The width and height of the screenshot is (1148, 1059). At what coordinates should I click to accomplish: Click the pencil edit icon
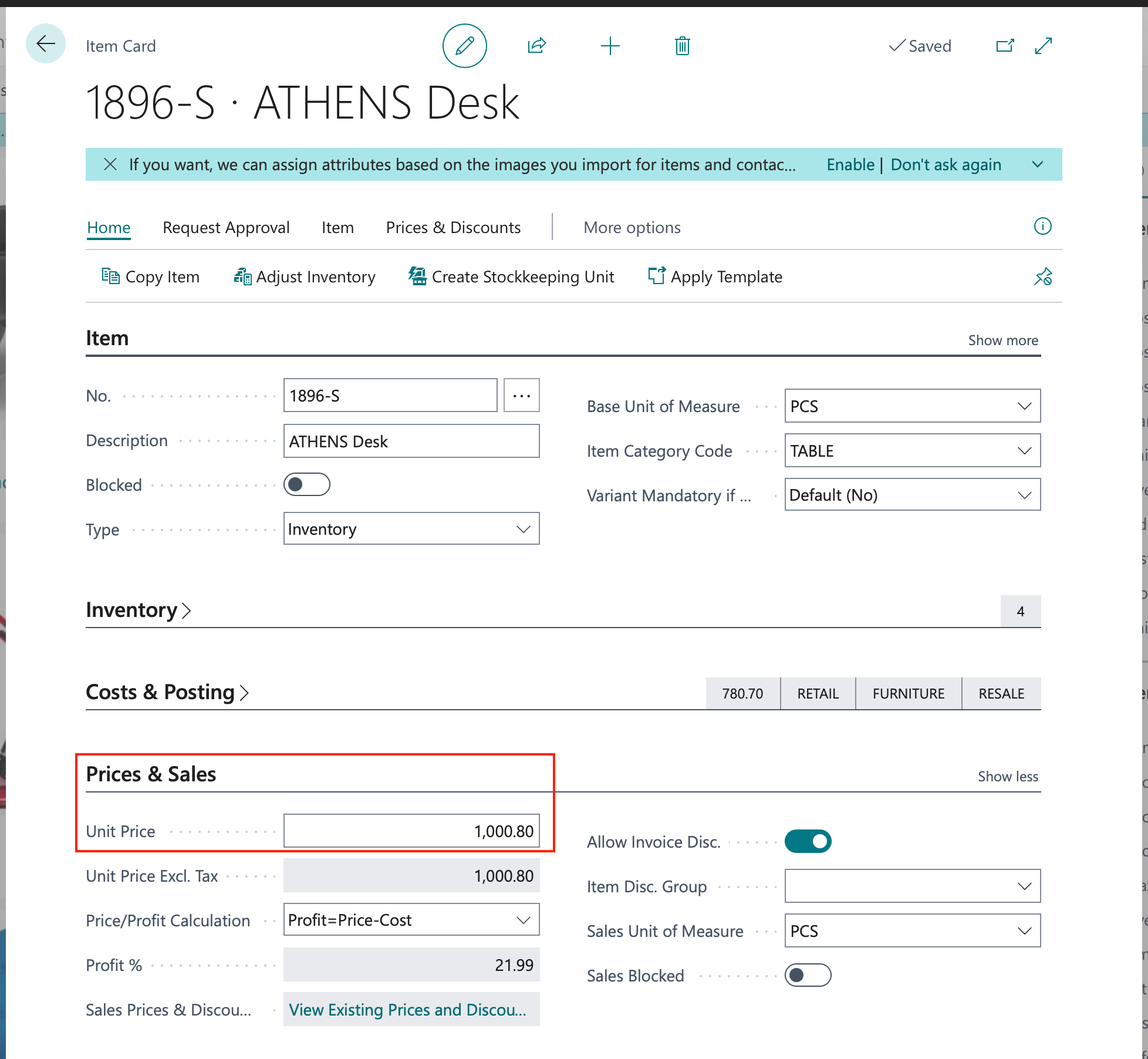coord(464,46)
